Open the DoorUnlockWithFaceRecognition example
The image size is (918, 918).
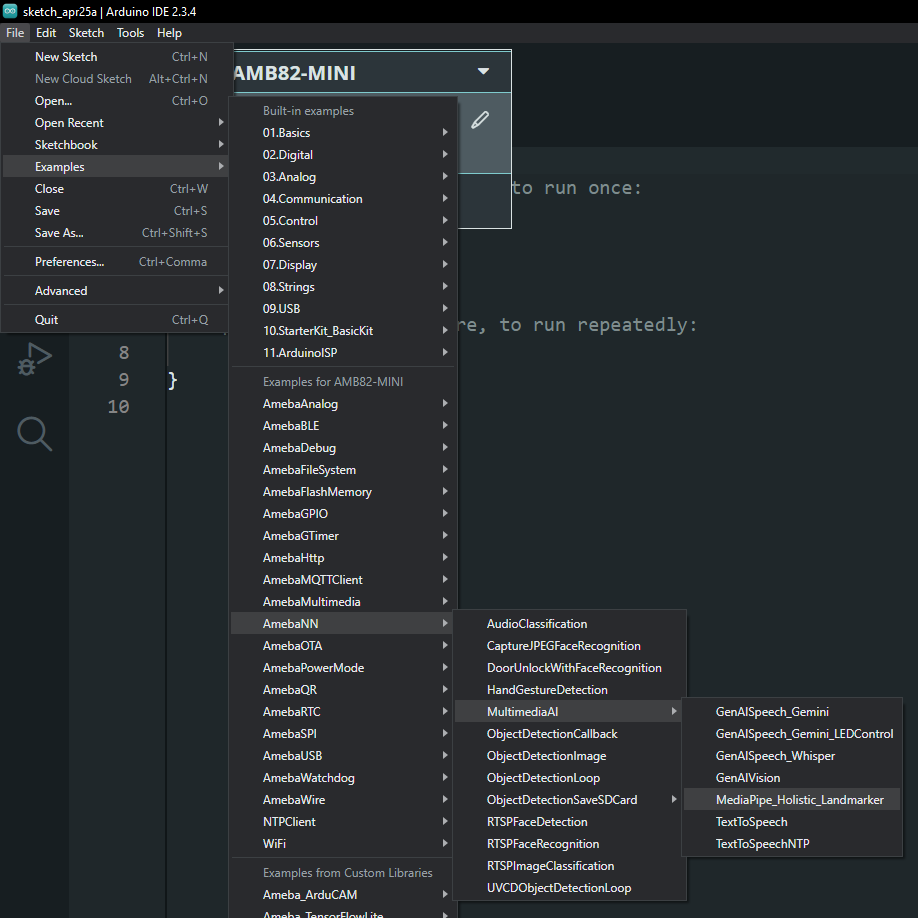pyautogui.click(x=568, y=668)
